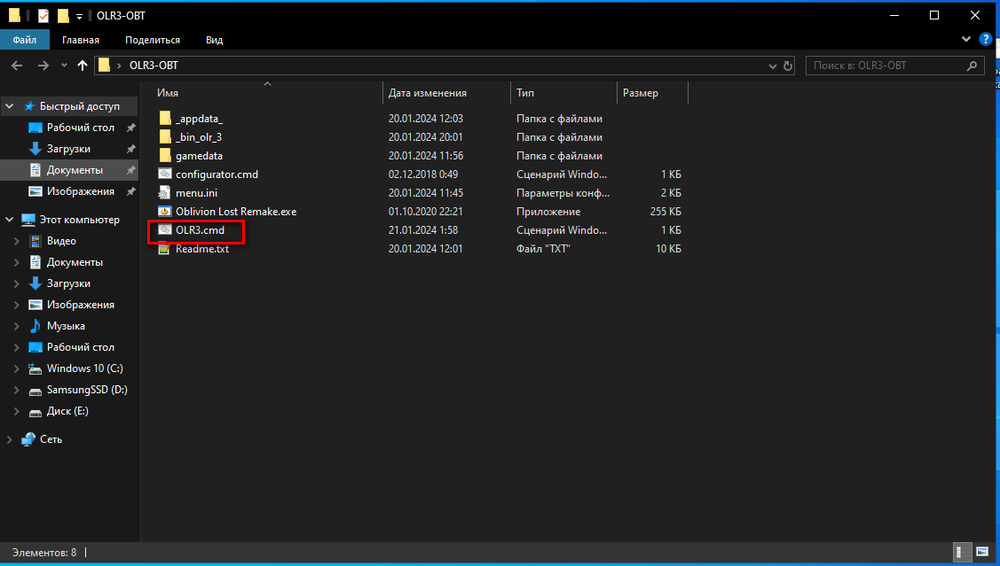Navigate back with the left arrow

pos(17,65)
